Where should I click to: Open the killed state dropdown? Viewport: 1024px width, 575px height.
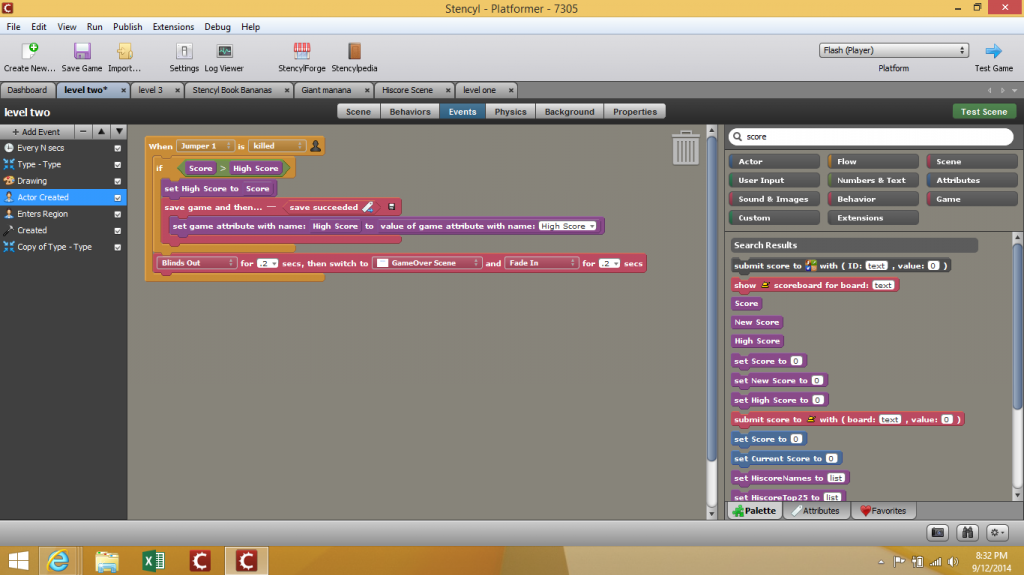coord(276,146)
